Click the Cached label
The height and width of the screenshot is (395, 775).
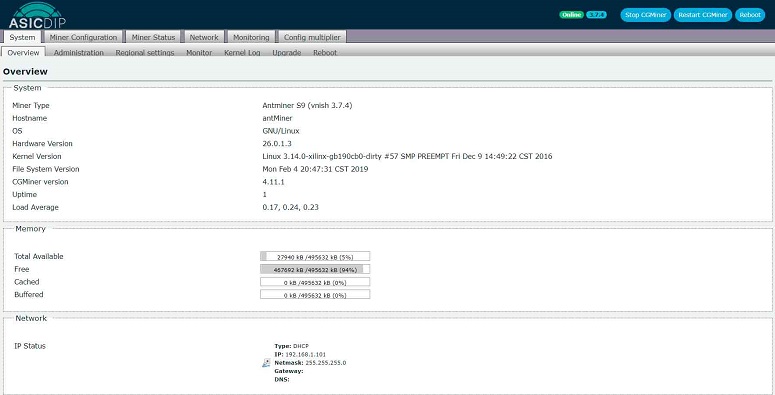coord(27,282)
